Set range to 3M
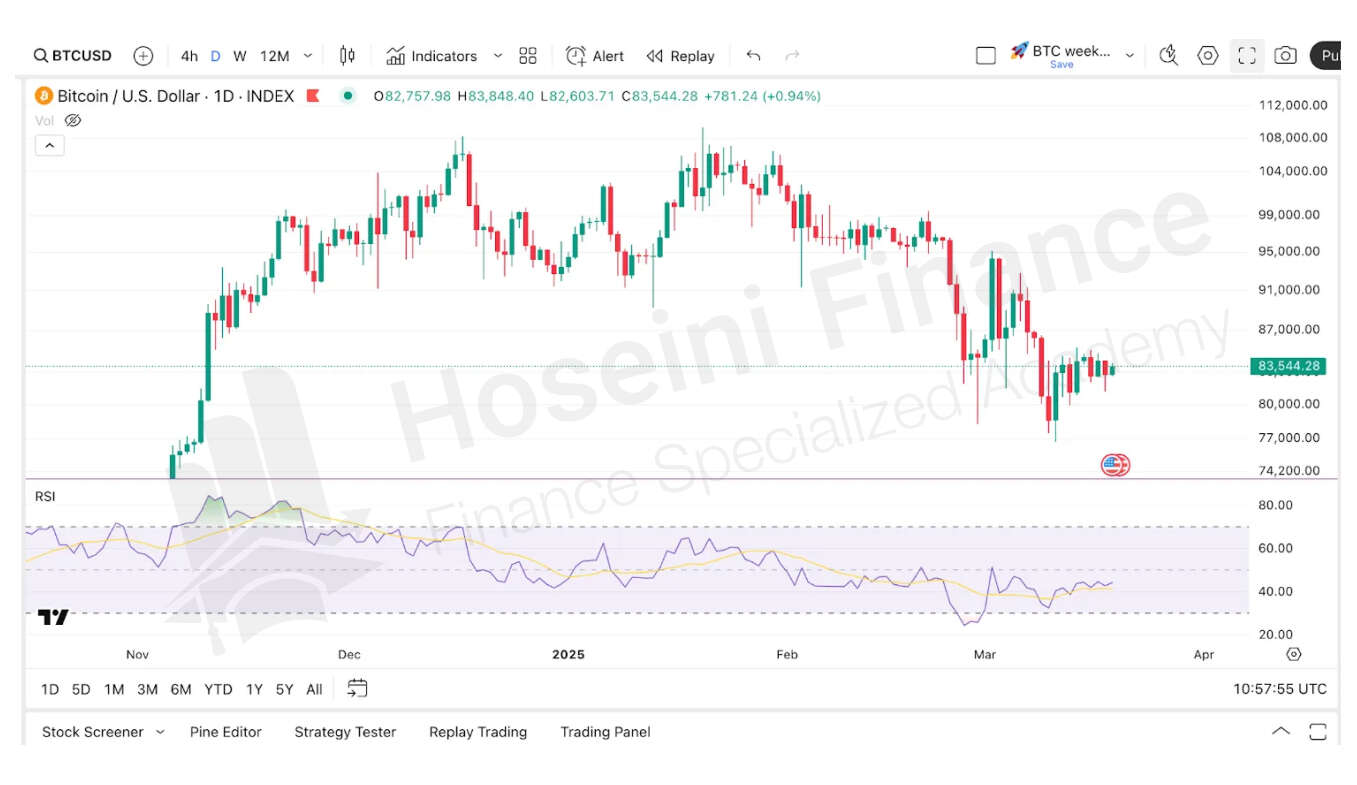The image size is (1357, 785). (x=147, y=689)
